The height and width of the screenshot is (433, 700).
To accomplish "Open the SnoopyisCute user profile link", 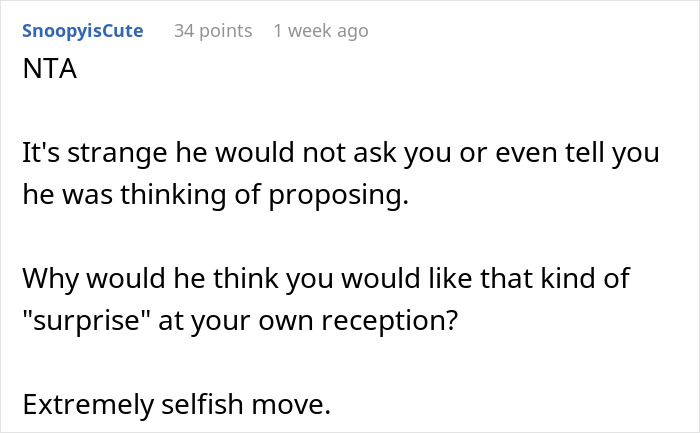I will (82, 31).
